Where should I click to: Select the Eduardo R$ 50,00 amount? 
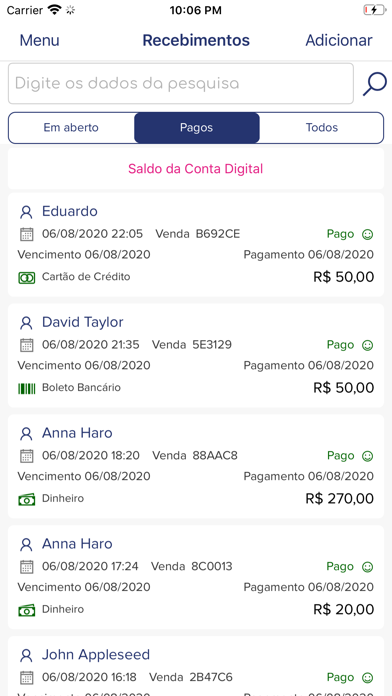[344, 277]
